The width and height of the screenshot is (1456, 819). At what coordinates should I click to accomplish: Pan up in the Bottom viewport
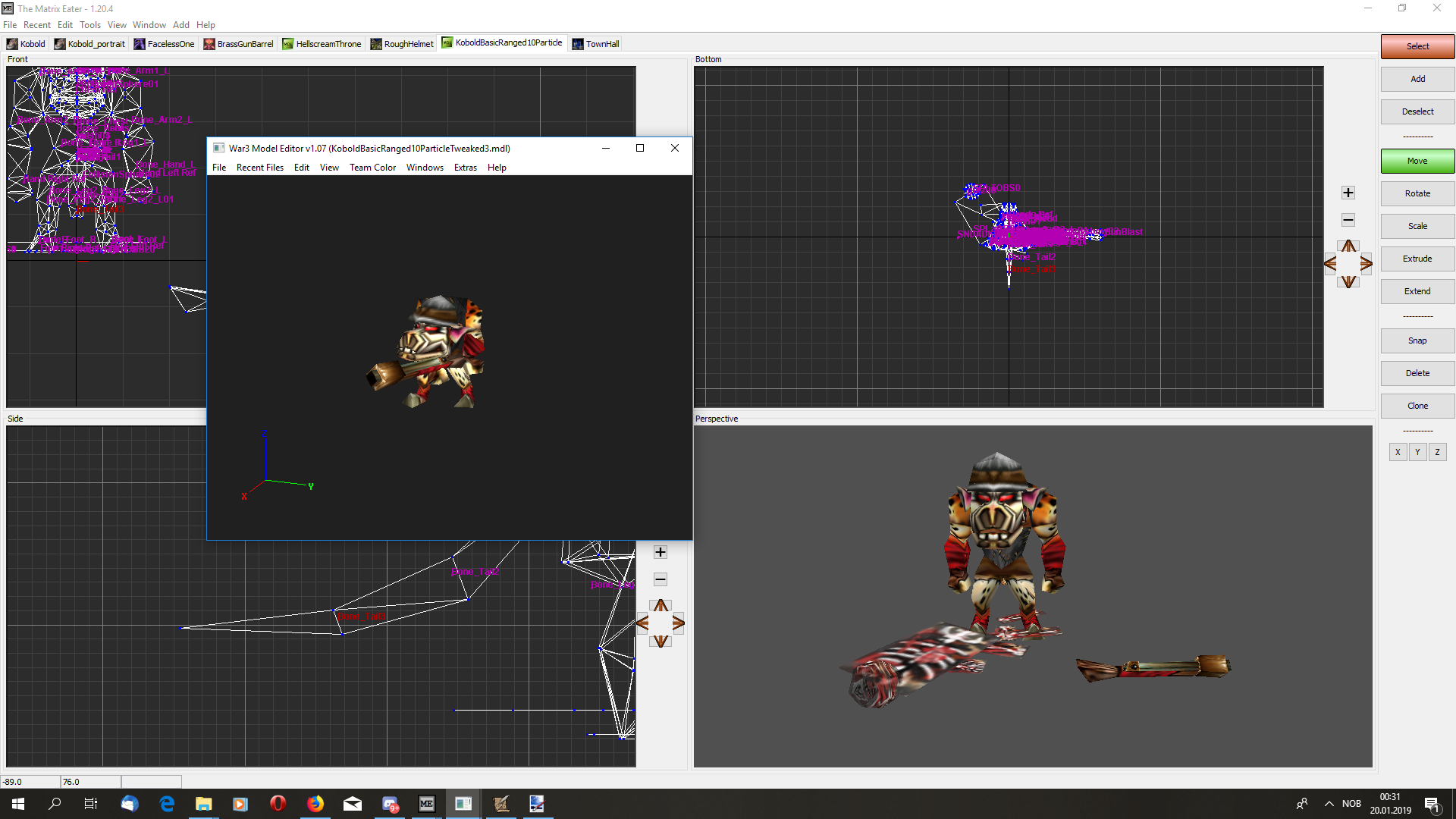[x=1348, y=246]
